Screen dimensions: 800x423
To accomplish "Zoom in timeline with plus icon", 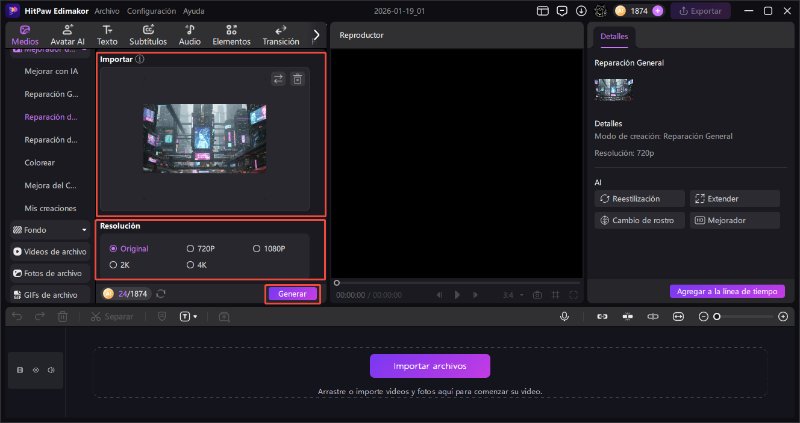I will coord(783,317).
